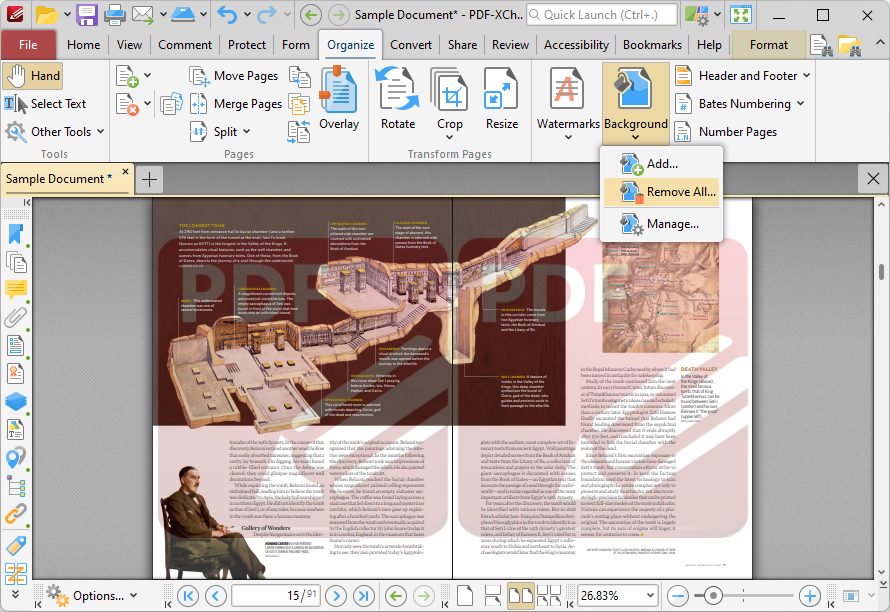
Task: Go to the previous page
Action: [x=215, y=596]
